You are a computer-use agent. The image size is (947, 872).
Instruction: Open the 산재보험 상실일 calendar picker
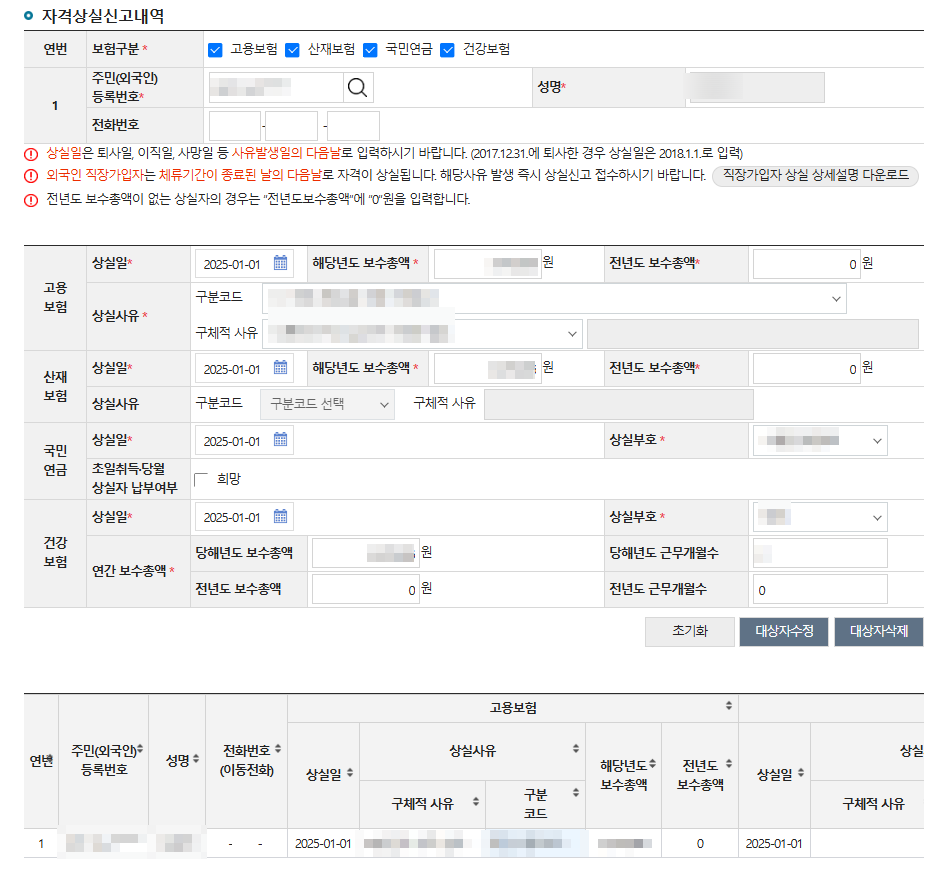pos(280,368)
